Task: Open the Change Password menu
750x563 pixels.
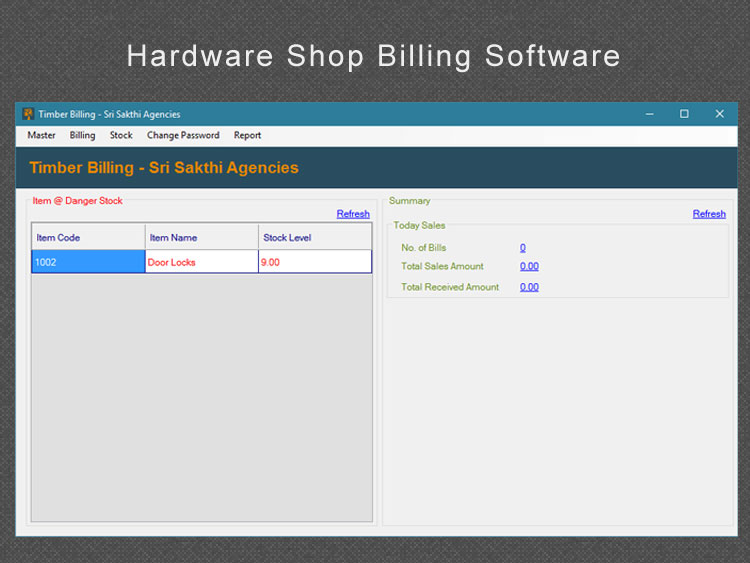Action: click(x=183, y=135)
